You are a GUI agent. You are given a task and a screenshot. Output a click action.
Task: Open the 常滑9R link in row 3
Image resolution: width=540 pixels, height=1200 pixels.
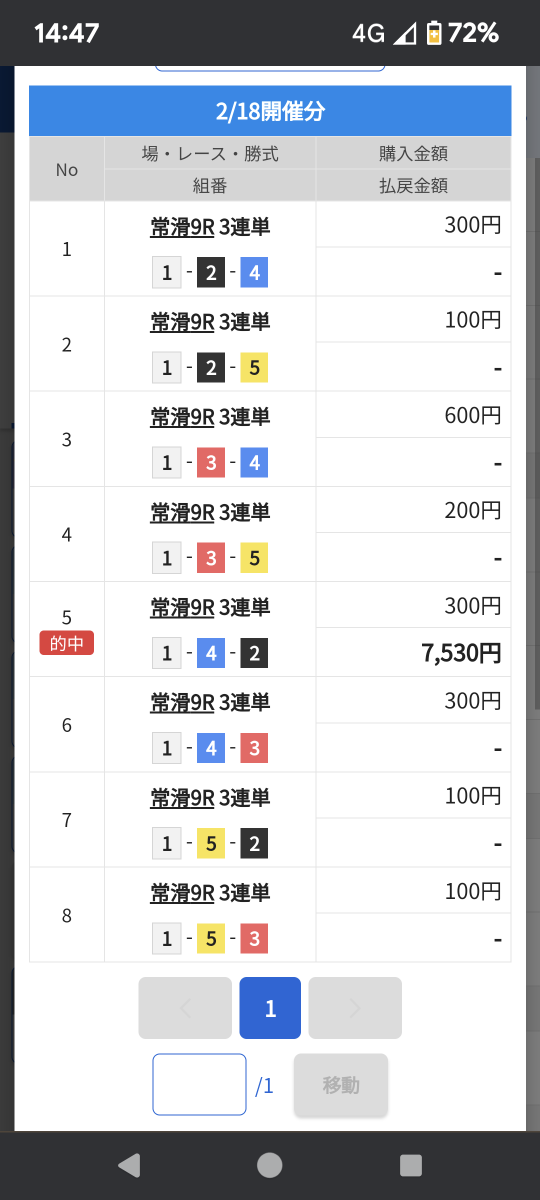click(x=182, y=417)
